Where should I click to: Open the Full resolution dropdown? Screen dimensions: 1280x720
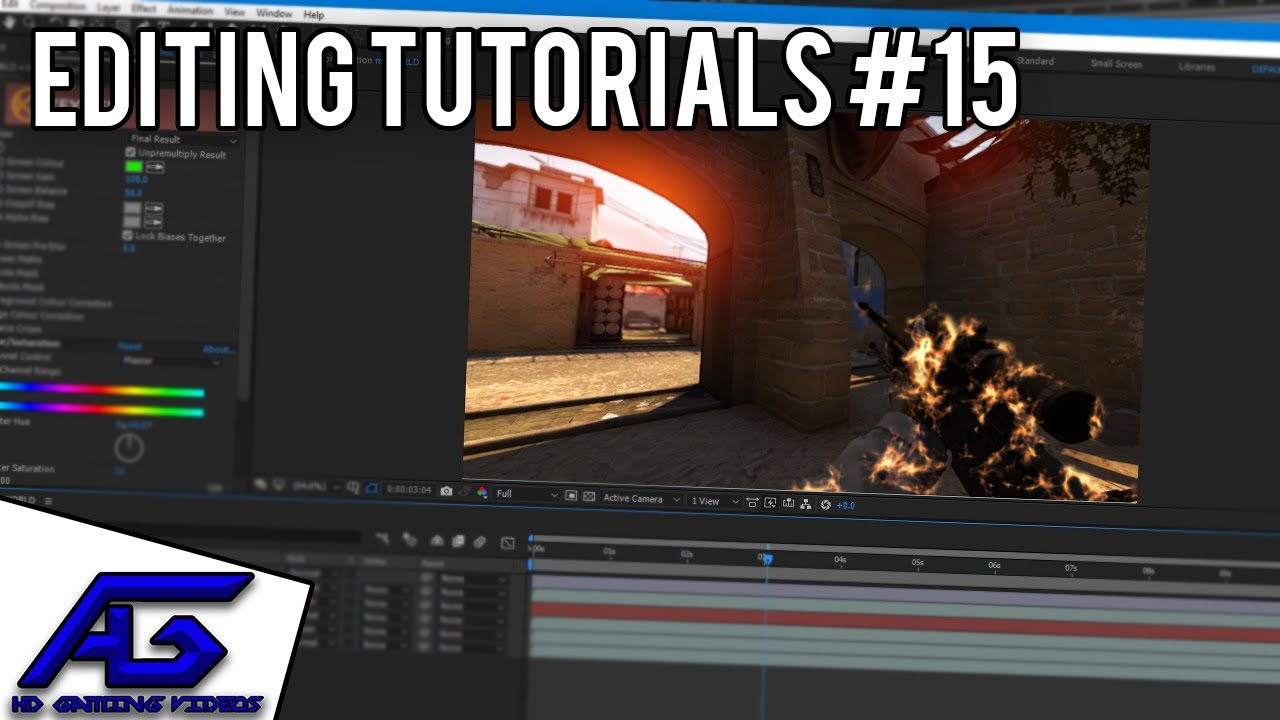pos(527,494)
